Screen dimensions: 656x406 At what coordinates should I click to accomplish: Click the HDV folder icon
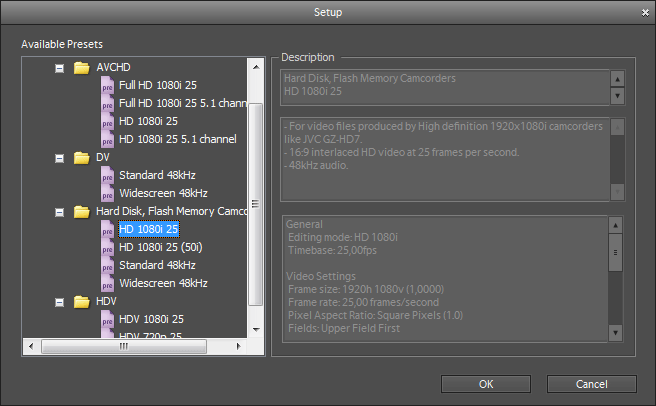pyautogui.click(x=82, y=301)
